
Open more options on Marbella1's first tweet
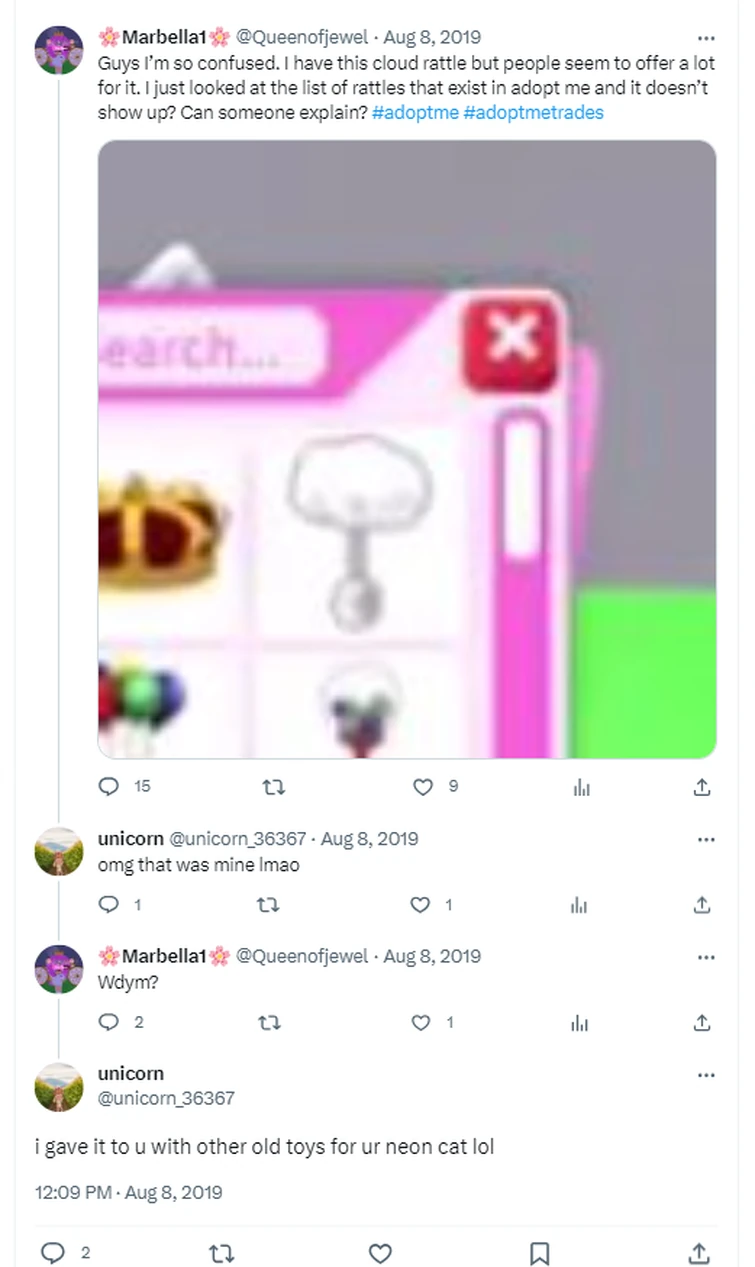click(x=706, y=39)
